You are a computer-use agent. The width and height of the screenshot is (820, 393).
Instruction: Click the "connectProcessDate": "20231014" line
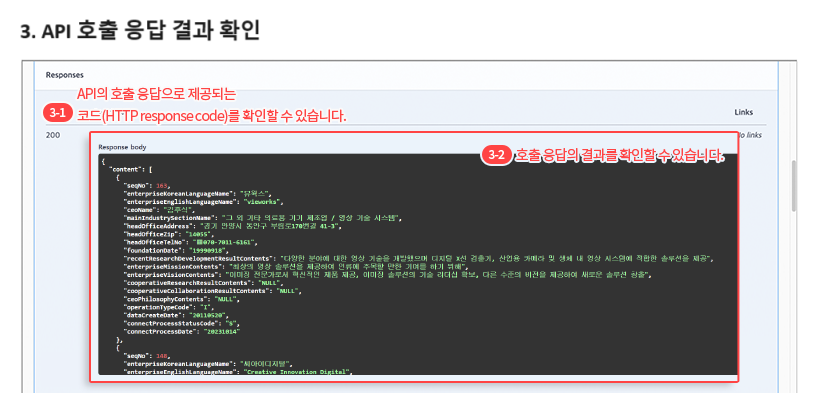(181, 331)
